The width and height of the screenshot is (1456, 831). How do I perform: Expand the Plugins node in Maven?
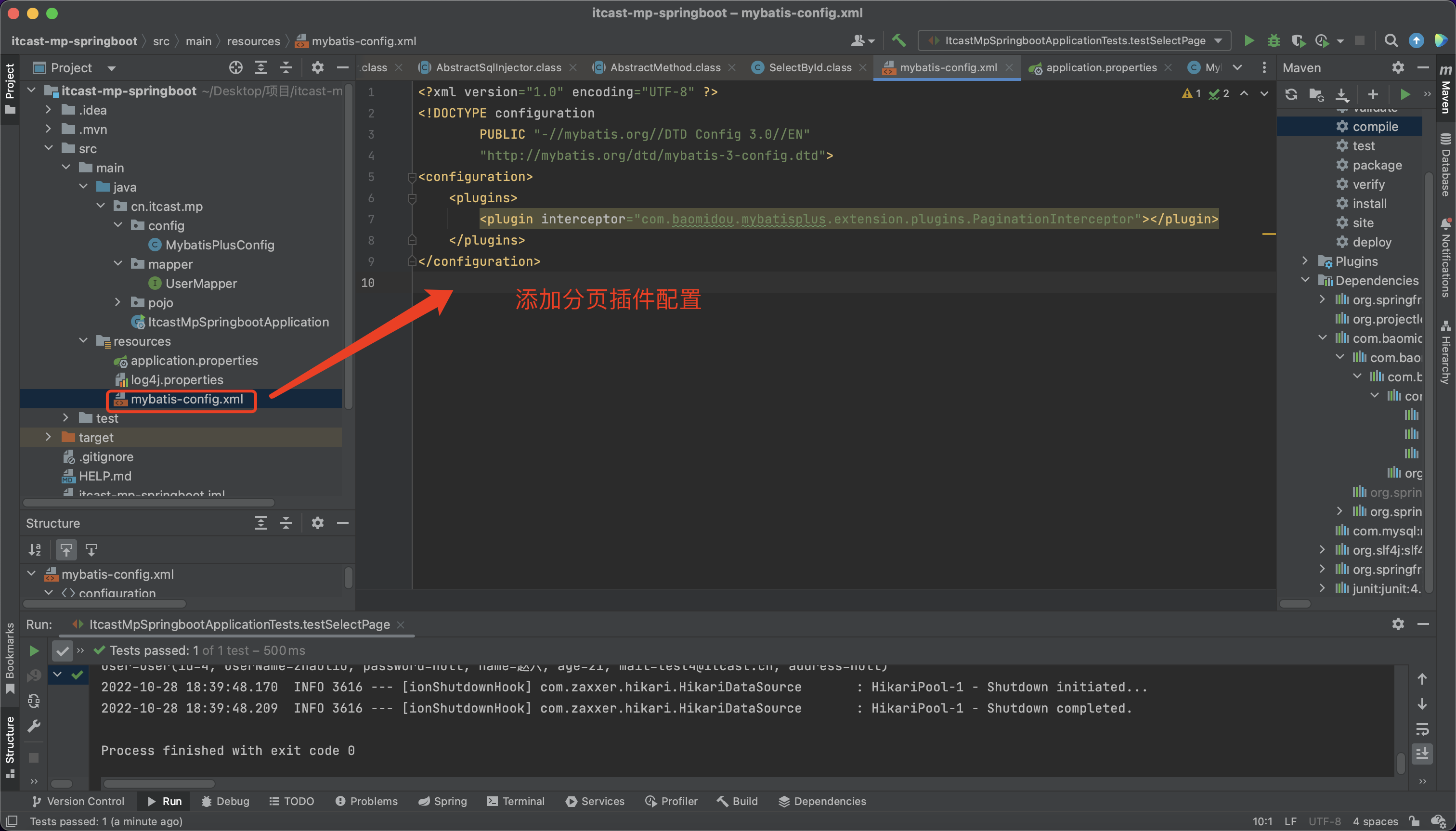coord(1305,261)
